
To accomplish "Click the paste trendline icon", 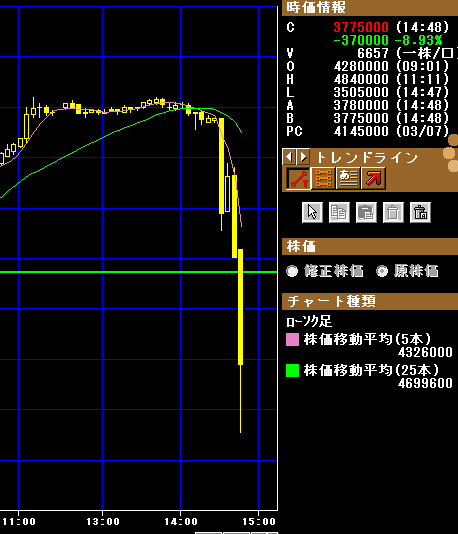I will coord(366,213).
